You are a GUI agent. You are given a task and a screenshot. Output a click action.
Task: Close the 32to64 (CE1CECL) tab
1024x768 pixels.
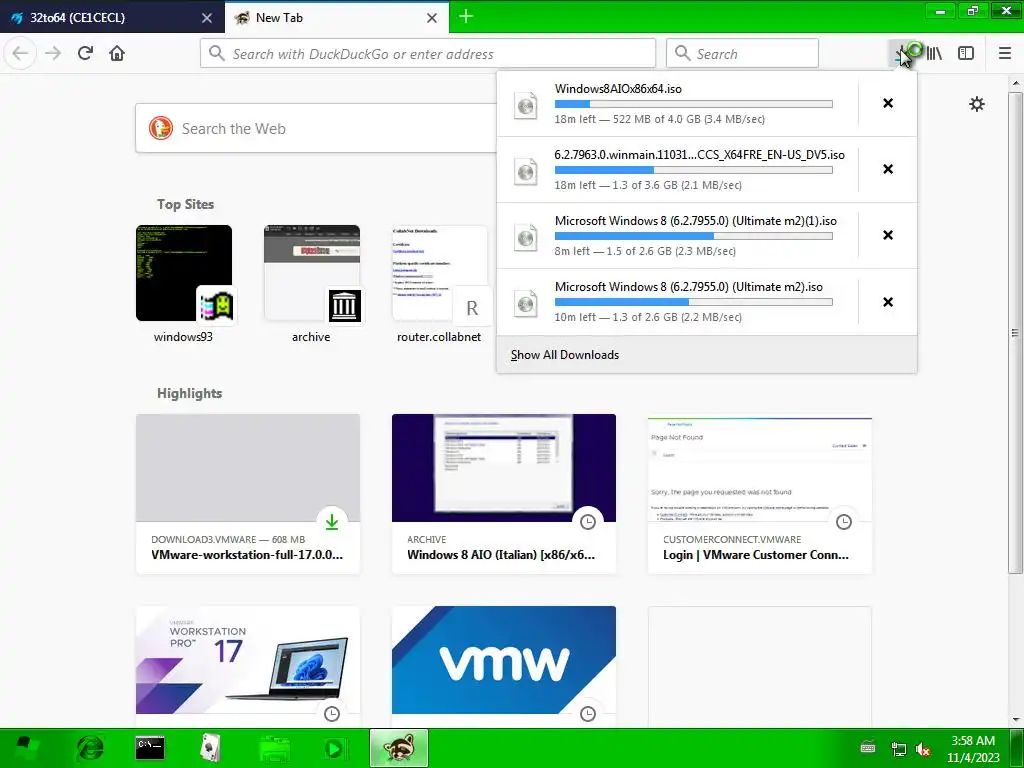coord(206,18)
